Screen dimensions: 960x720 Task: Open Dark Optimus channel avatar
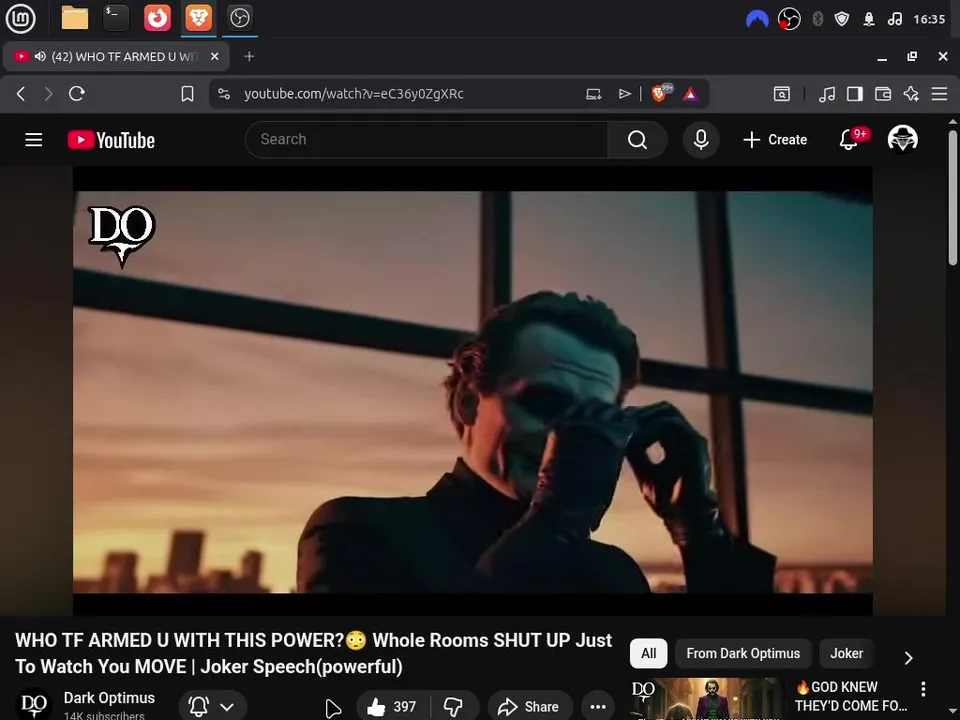coord(33,704)
